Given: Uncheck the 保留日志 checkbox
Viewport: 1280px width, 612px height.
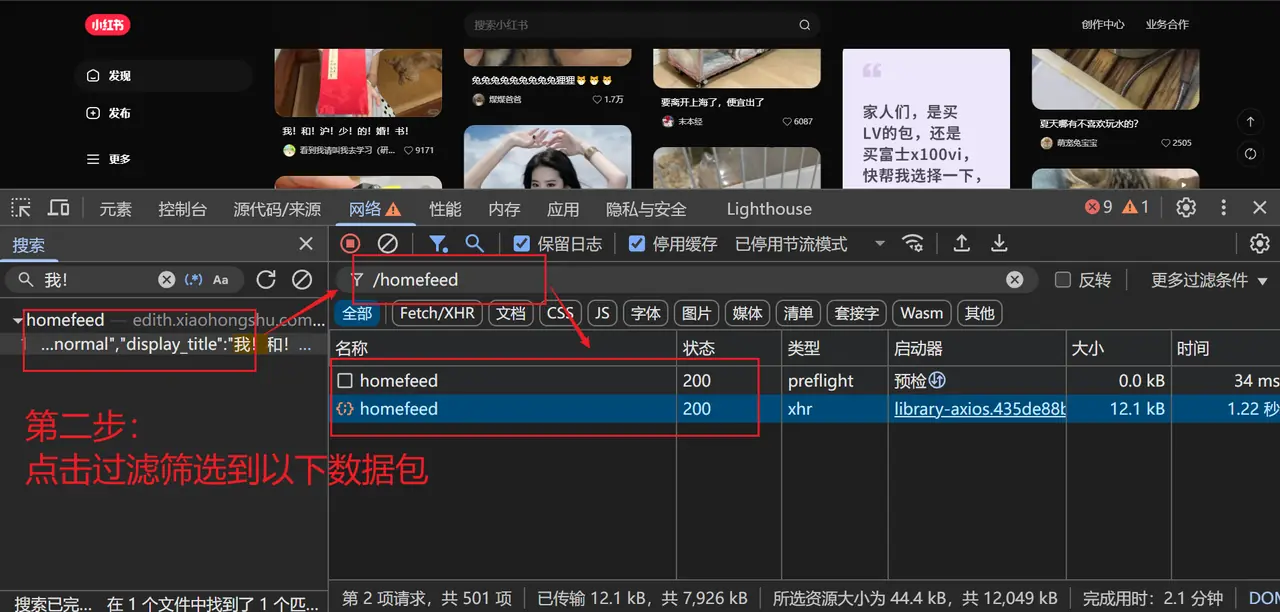Looking at the screenshot, I should click(x=521, y=243).
